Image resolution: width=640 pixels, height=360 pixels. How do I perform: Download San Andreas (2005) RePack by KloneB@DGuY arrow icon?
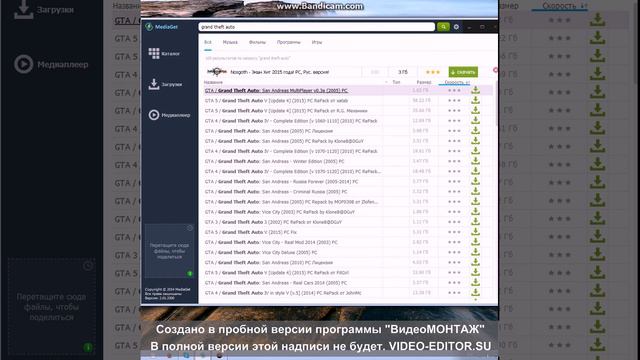pyautogui.click(x=476, y=141)
